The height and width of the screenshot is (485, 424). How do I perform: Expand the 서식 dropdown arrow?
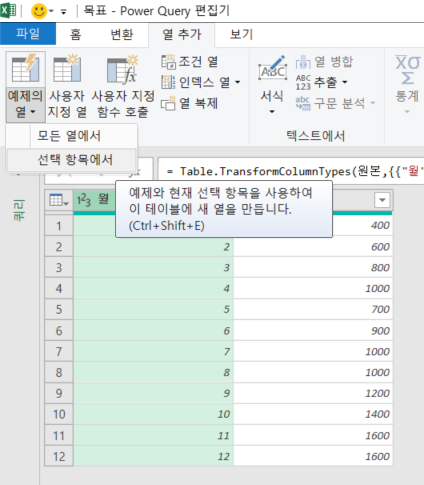click(x=272, y=112)
